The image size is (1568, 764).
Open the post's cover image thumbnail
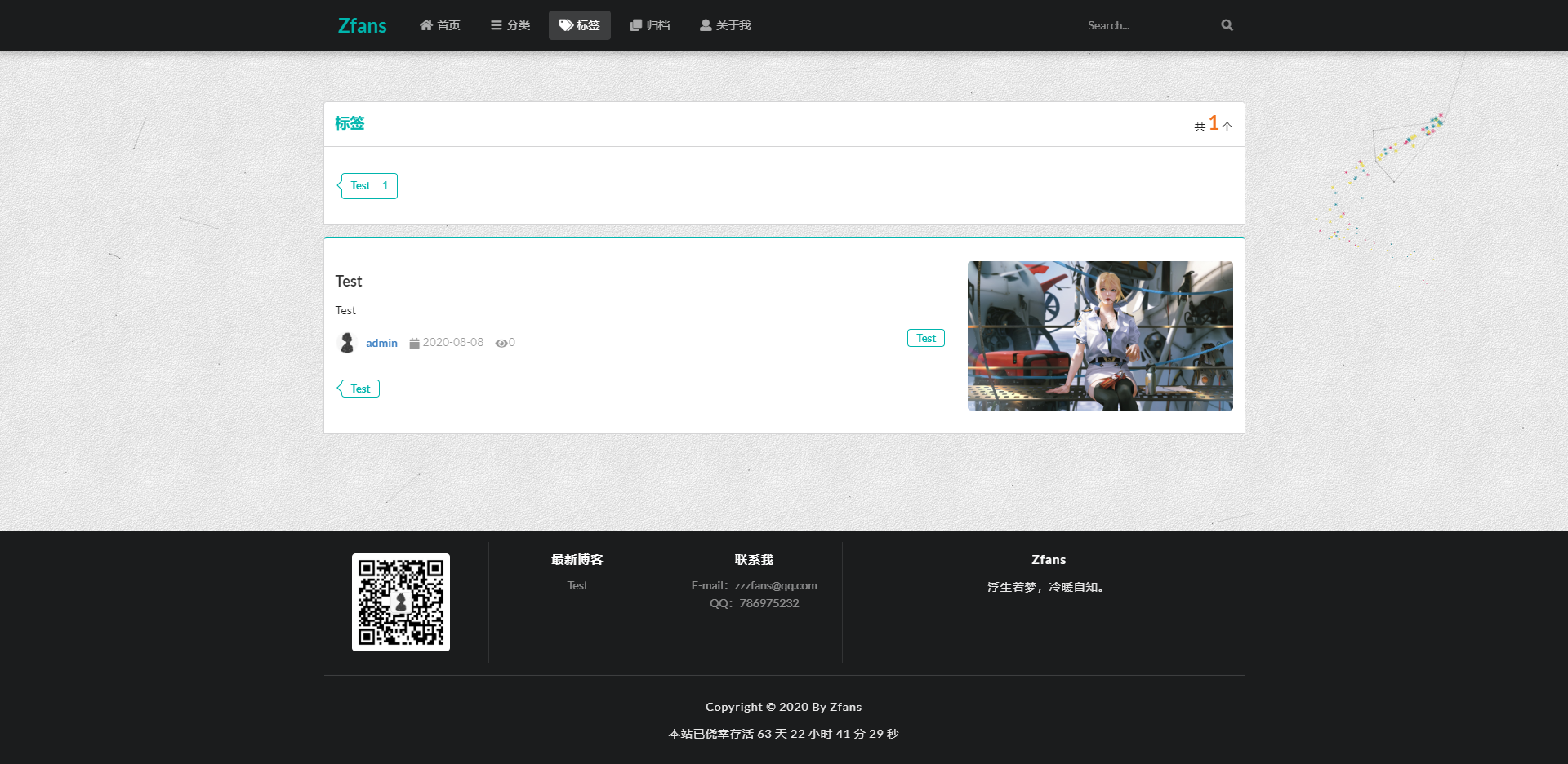point(1100,335)
